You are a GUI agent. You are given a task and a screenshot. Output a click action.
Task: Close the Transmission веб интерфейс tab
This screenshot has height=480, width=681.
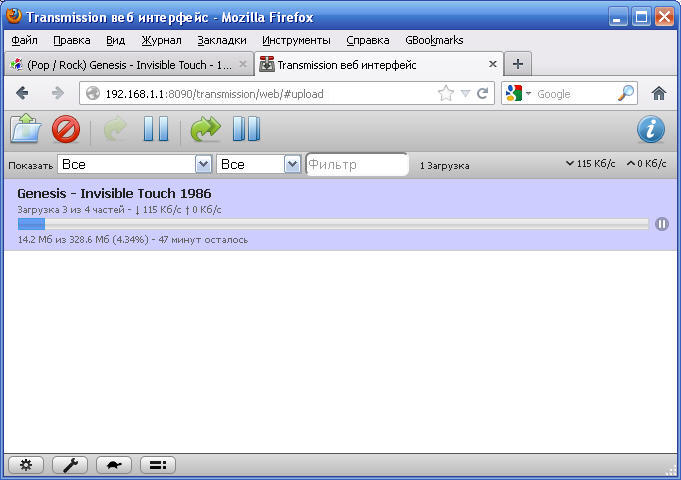[x=493, y=64]
